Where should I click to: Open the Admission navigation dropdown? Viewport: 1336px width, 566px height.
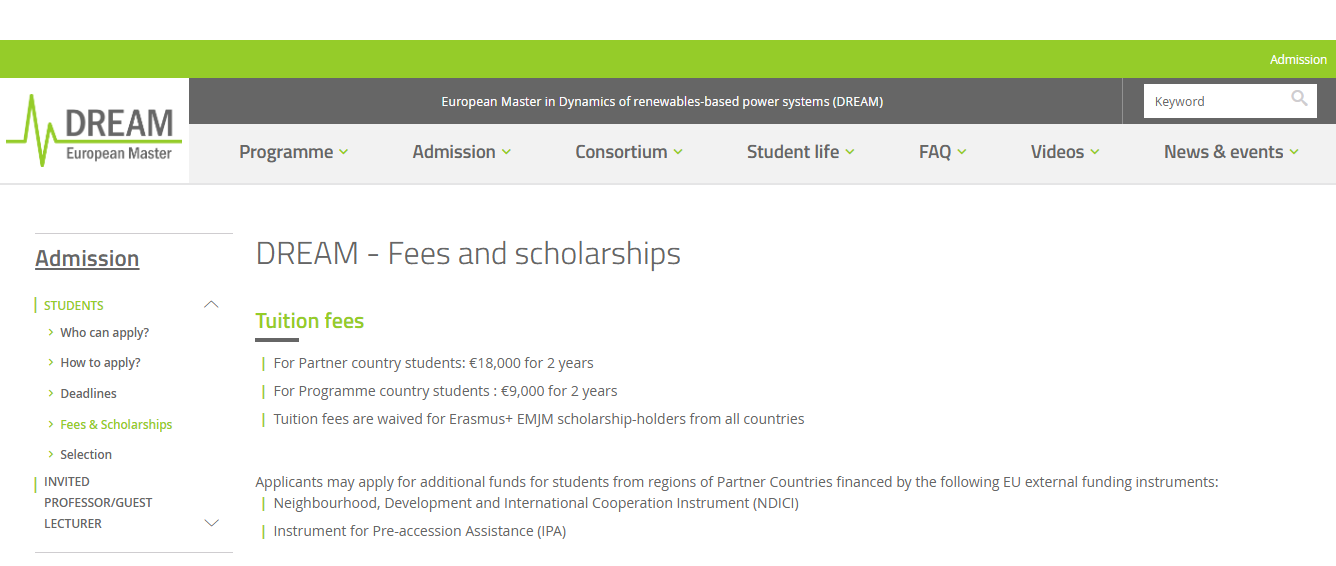461,152
